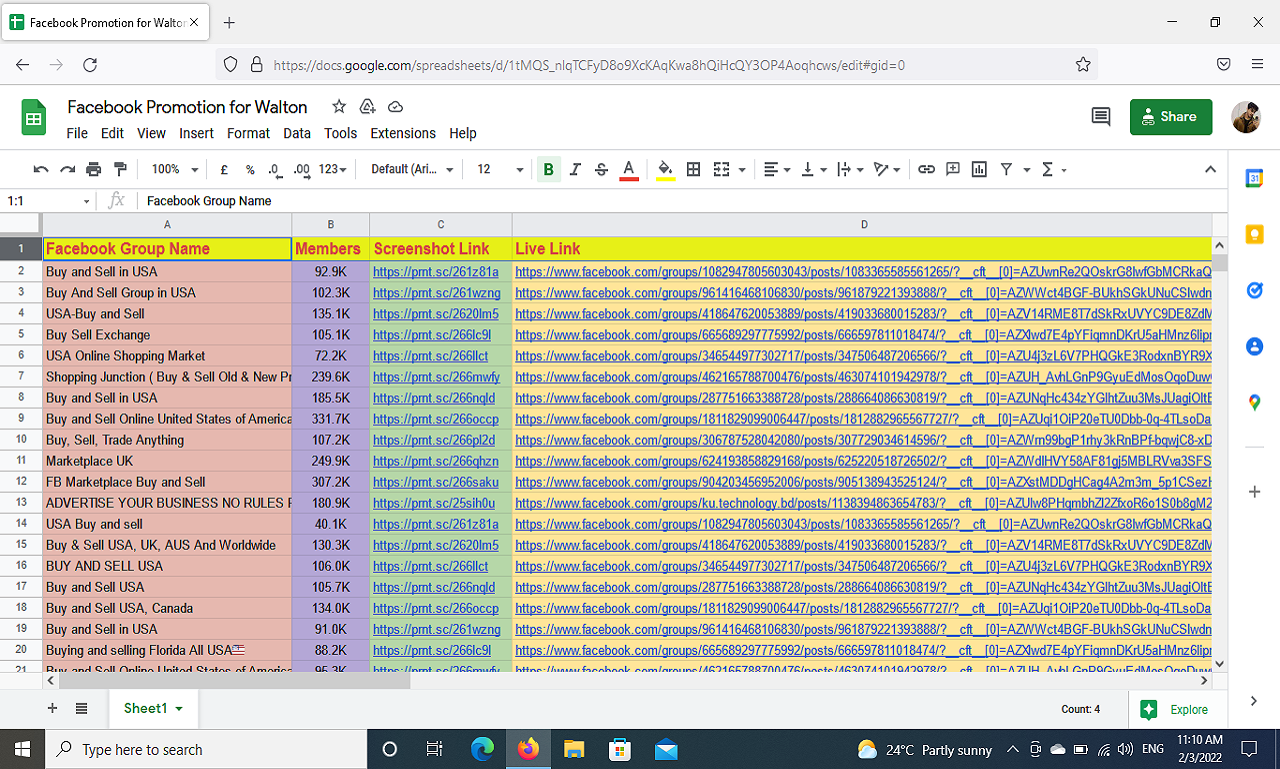
Task: Insert a comment from the toolbar
Action: point(953,170)
